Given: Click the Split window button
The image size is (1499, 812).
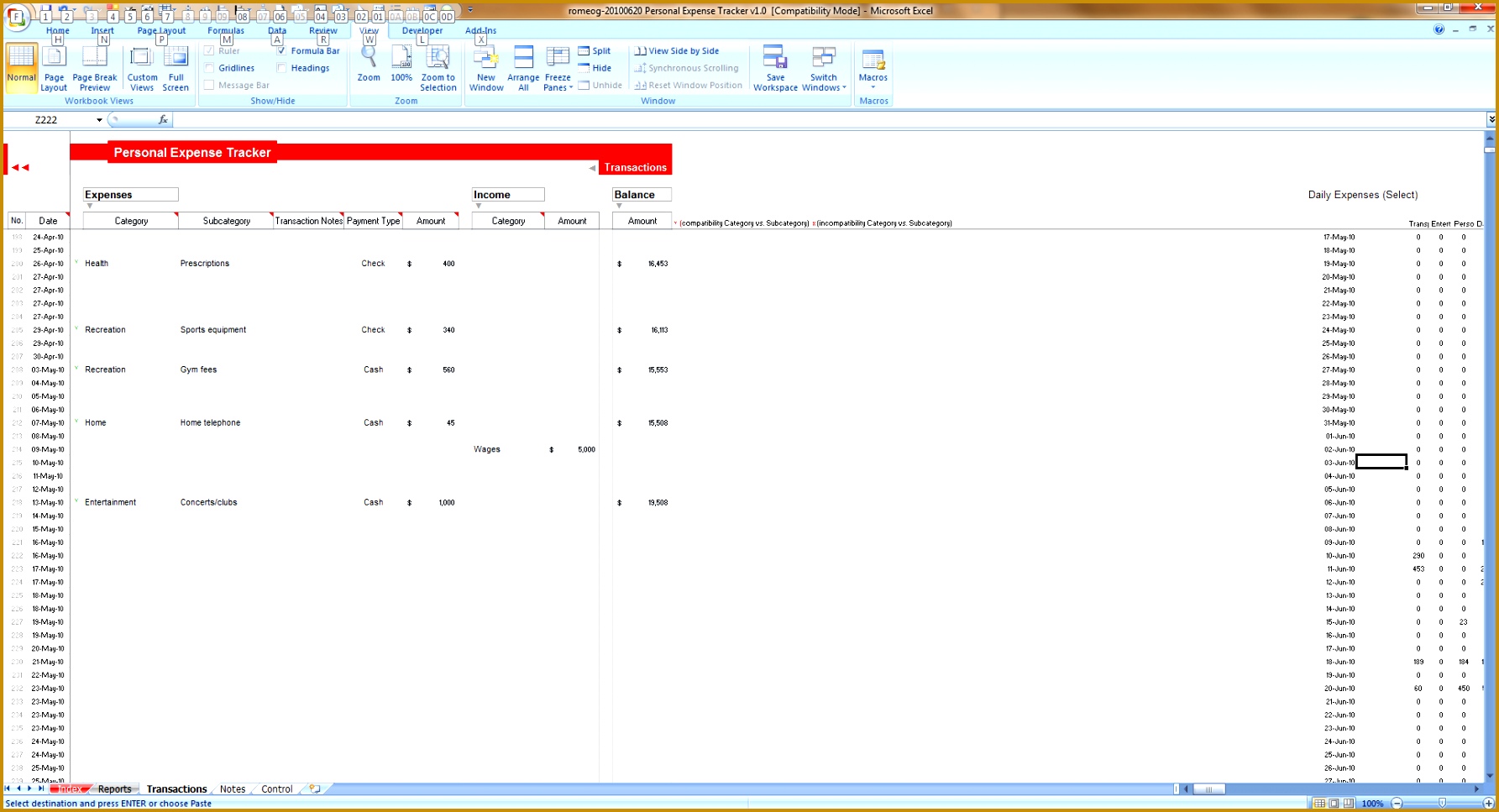Looking at the screenshot, I should 595,50.
